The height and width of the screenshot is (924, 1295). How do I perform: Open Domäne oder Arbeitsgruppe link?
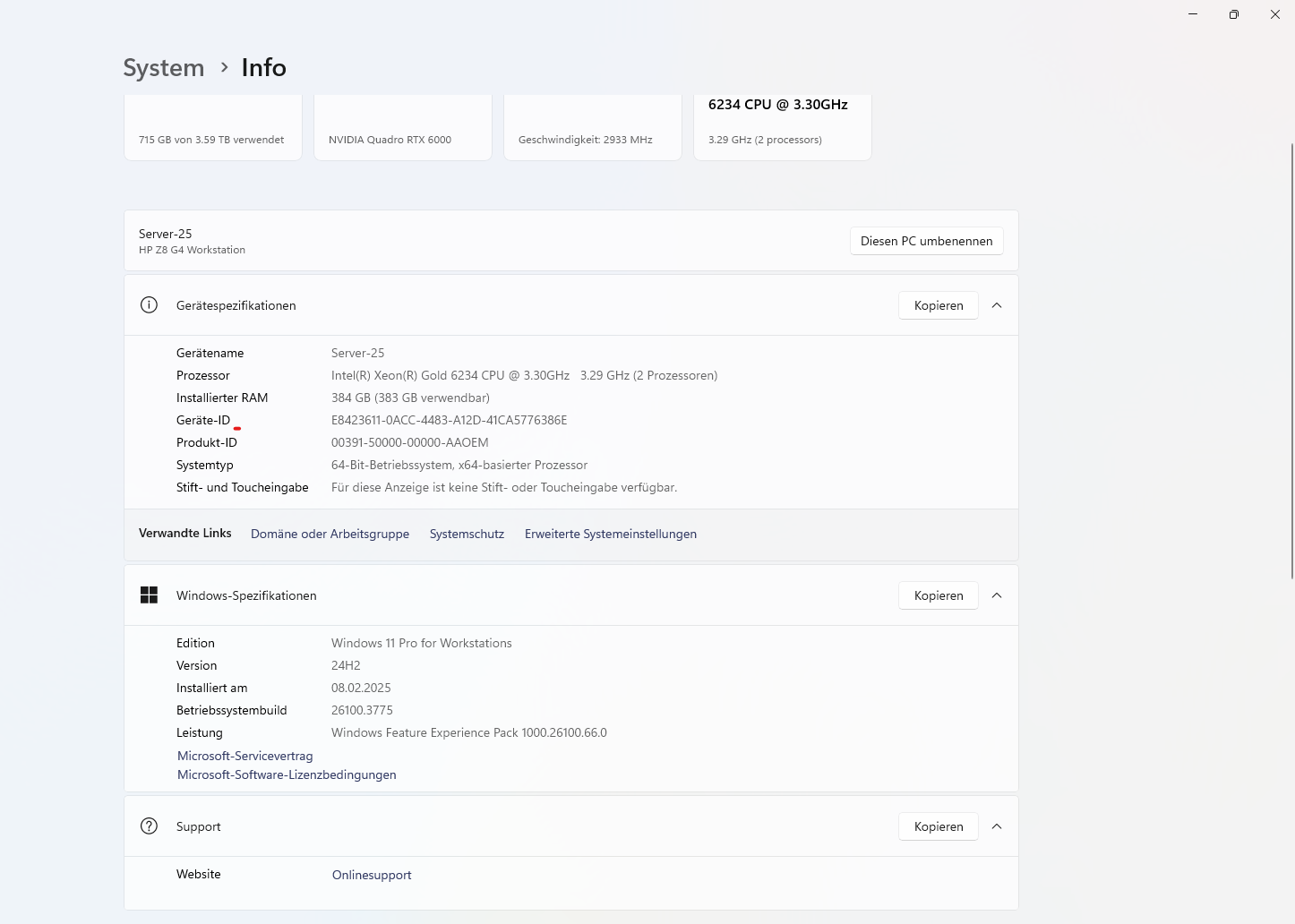pos(330,534)
